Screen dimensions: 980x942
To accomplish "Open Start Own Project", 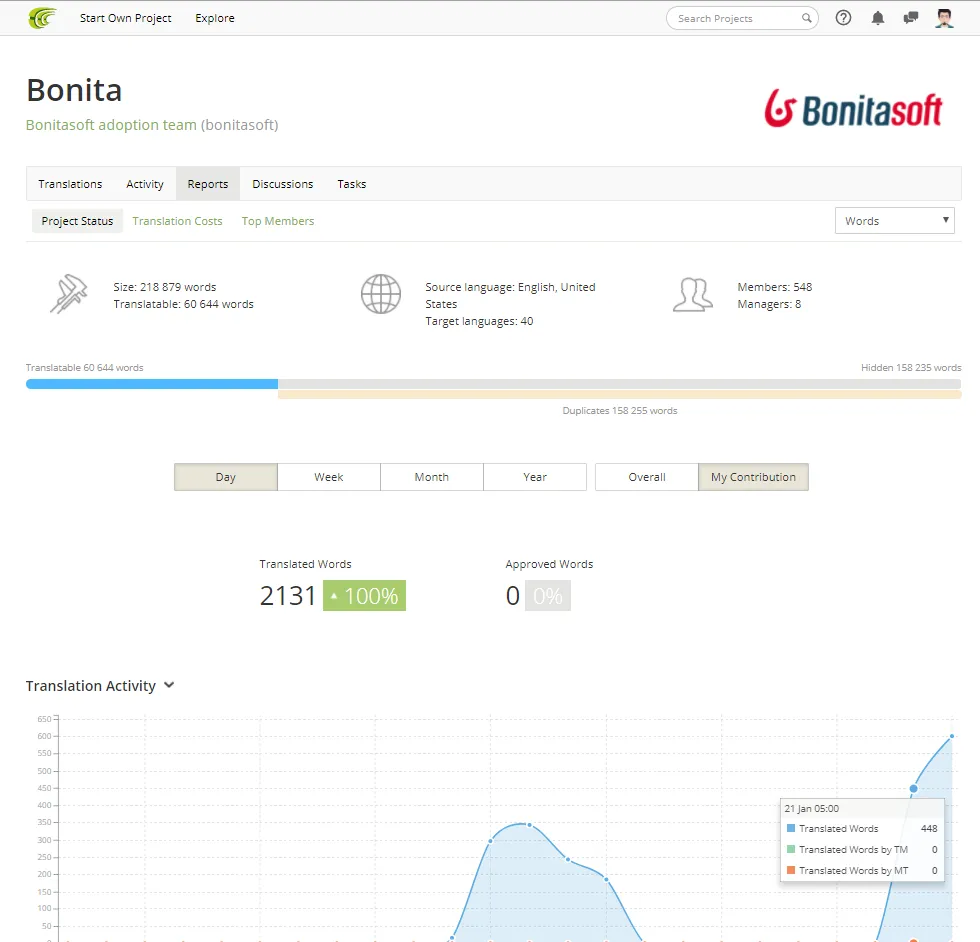I will click(125, 18).
